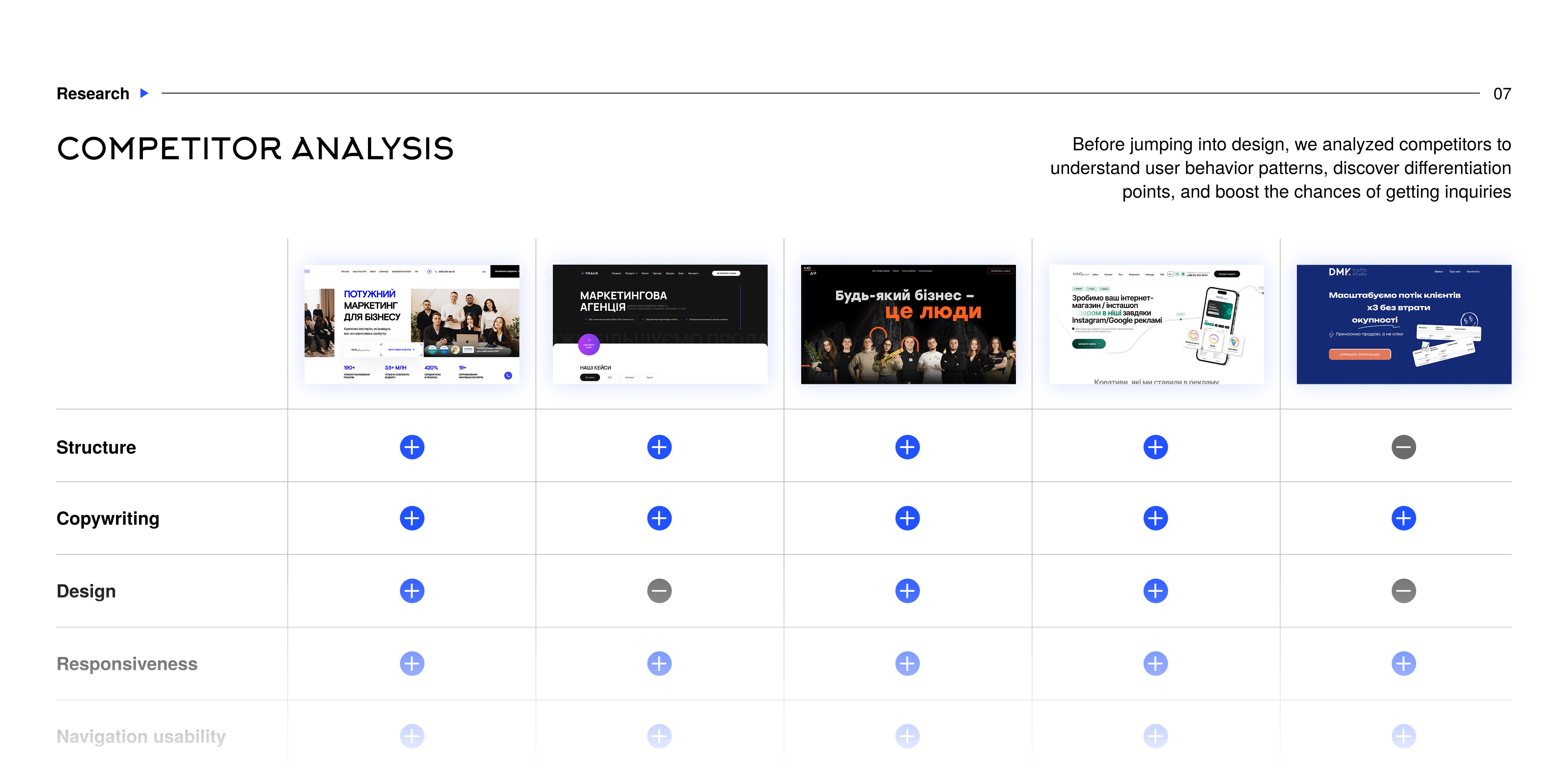Screen dimensions: 1568x776
Task: Click the Copywriting row label
Action: 108,519
